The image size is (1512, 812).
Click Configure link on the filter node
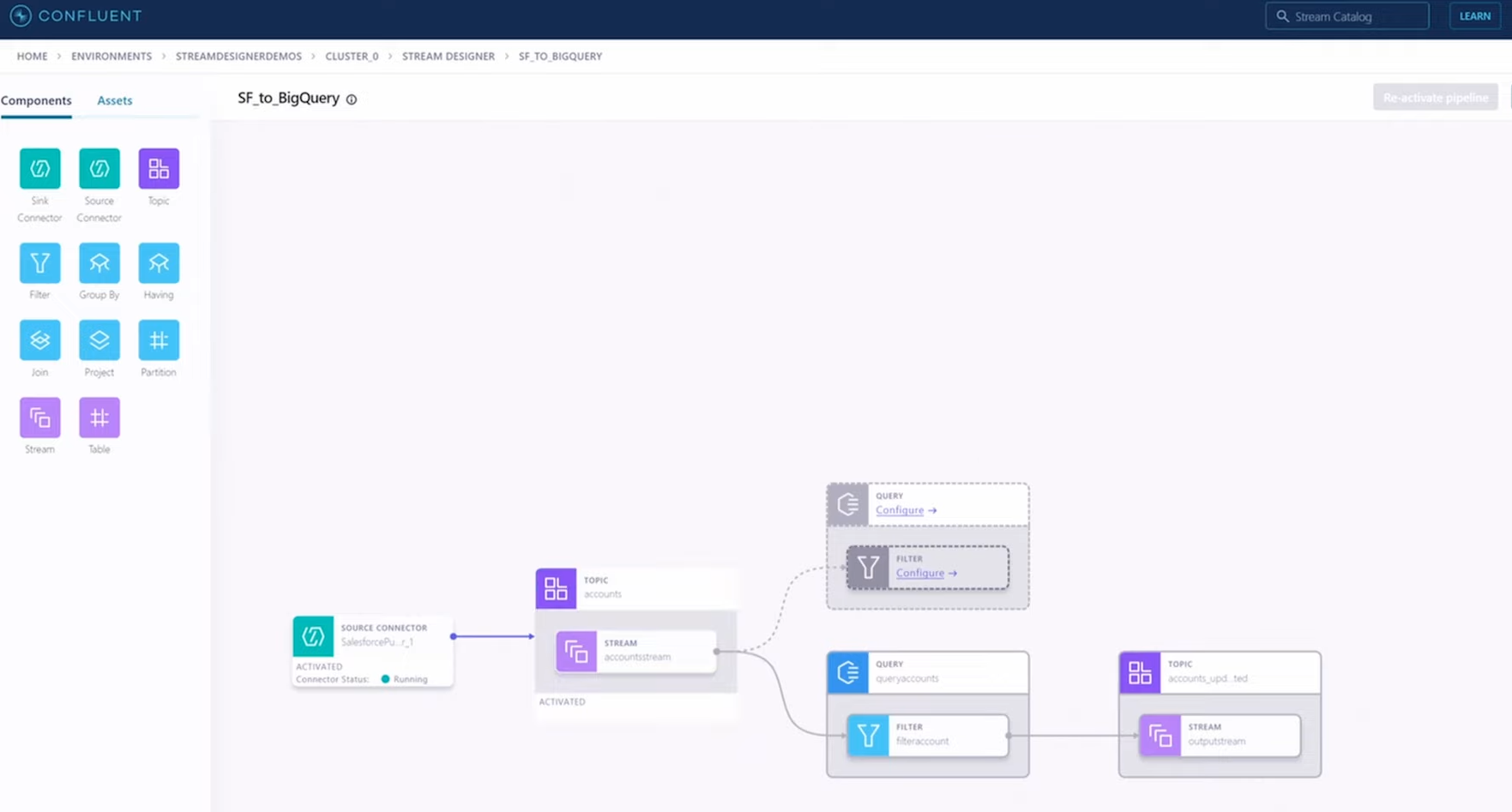point(920,573)
